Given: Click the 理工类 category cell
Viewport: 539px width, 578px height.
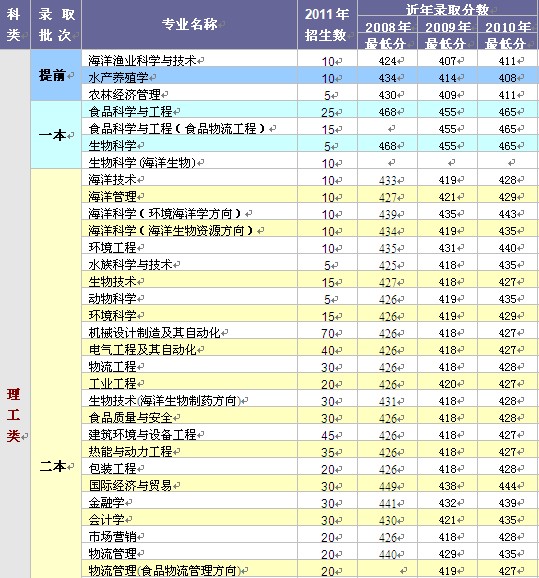Looking at the screenshot, I should coord(15,415).
